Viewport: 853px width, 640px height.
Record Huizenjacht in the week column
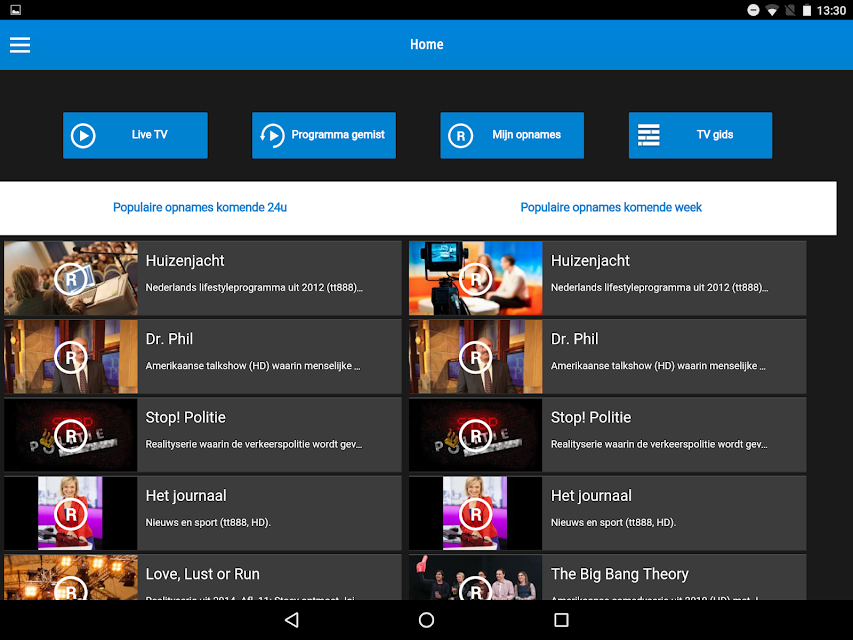(x=475, y=279)
